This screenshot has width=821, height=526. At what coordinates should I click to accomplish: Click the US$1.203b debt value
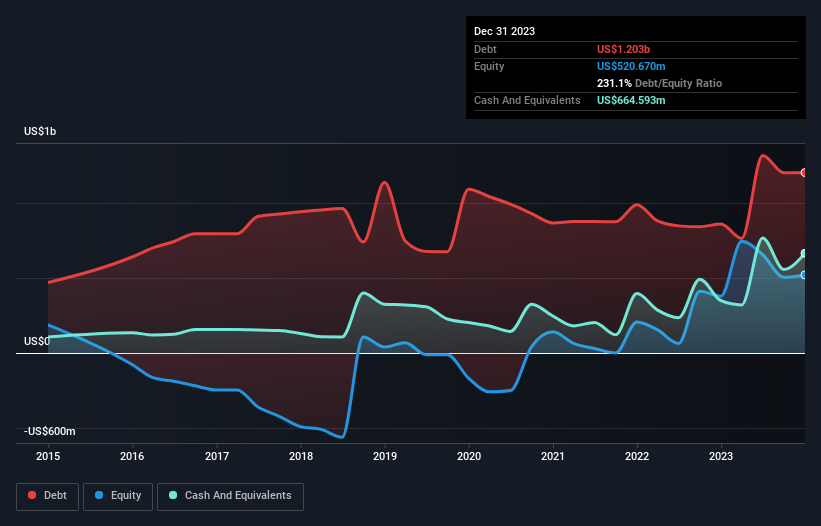[623, 49]
